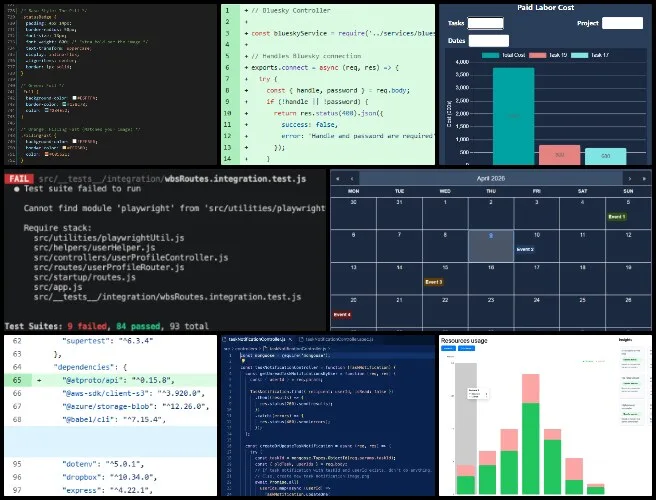This screenshot has height=500, width=656.
Task: Click the teal Total Cost bar
Action: tap(513, 115)
